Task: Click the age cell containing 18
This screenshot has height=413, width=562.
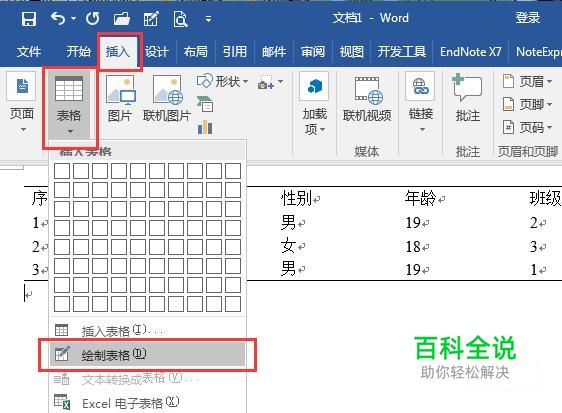Action: 413,247
